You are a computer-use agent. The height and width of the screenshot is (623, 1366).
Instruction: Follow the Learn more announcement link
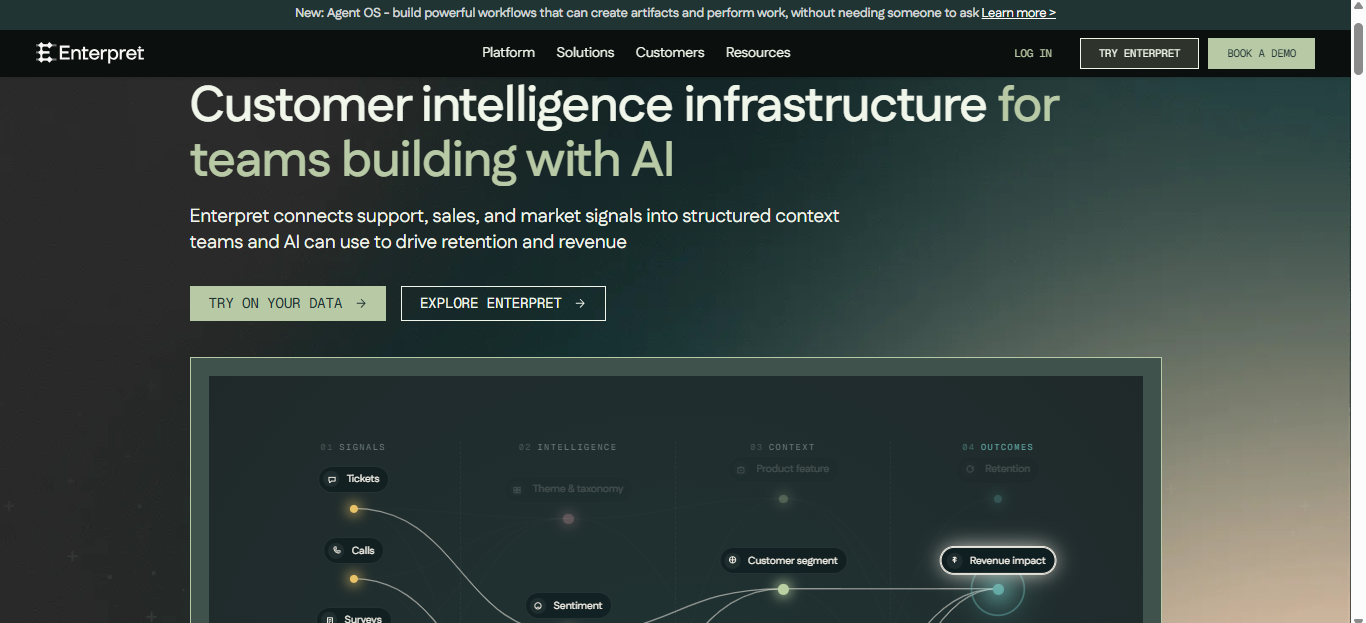1018,13
